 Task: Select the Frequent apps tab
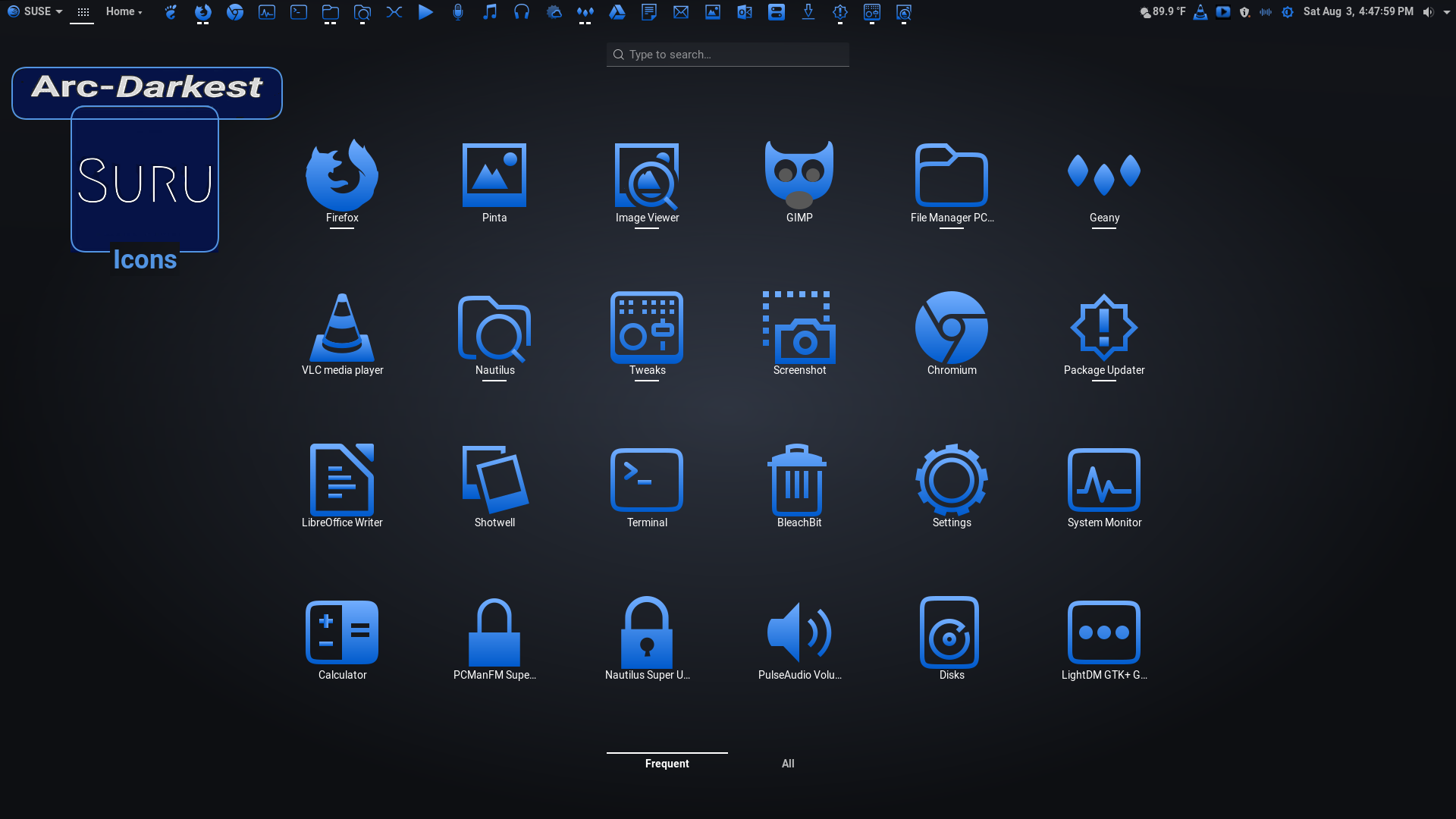coord(667,764)
